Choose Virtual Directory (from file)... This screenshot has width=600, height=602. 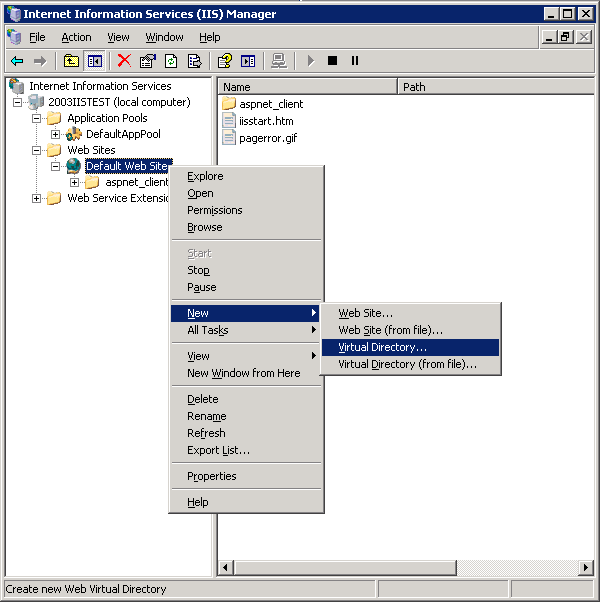tap(410, 364)
